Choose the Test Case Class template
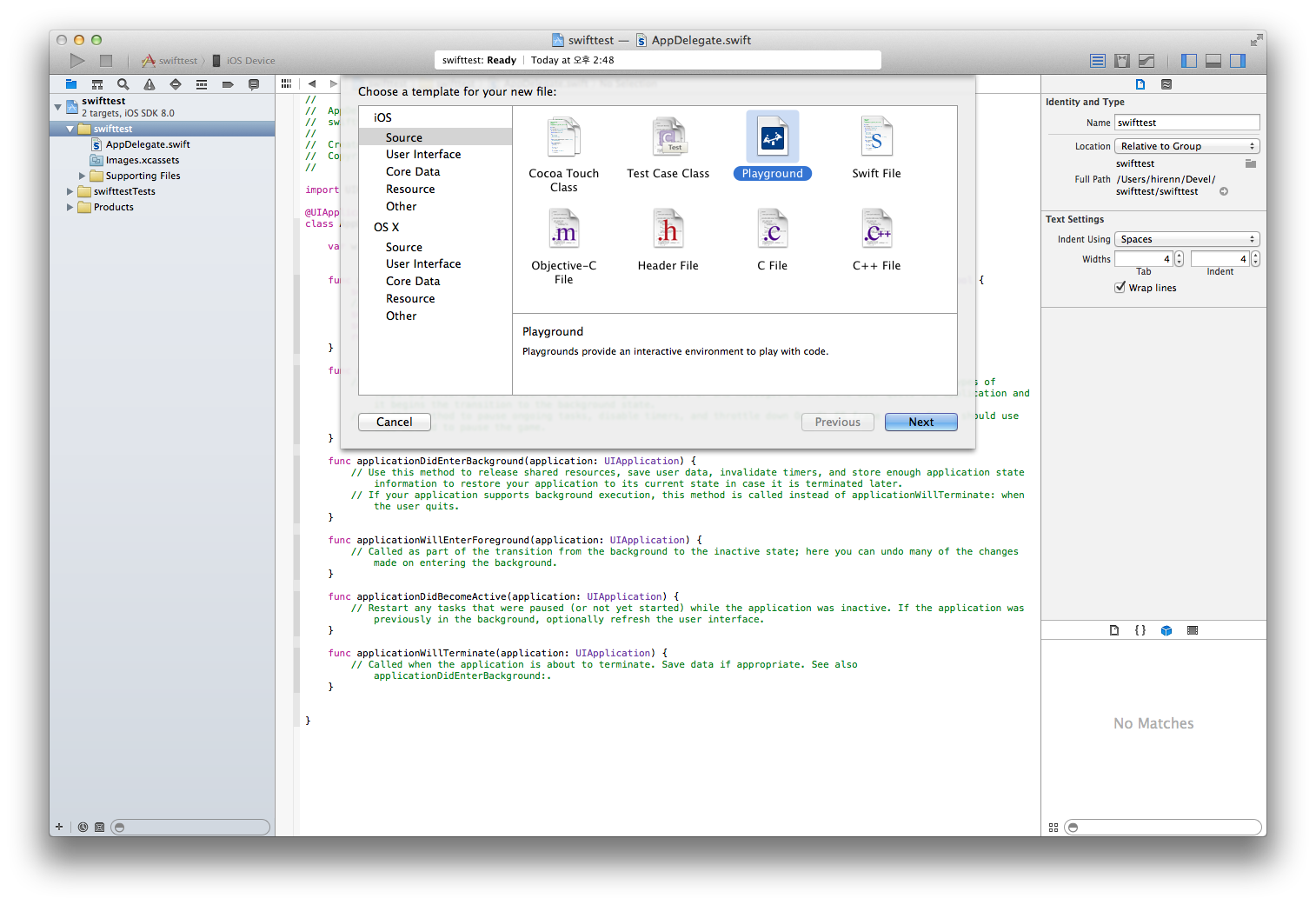1316x905 pixels. [668, 148]
